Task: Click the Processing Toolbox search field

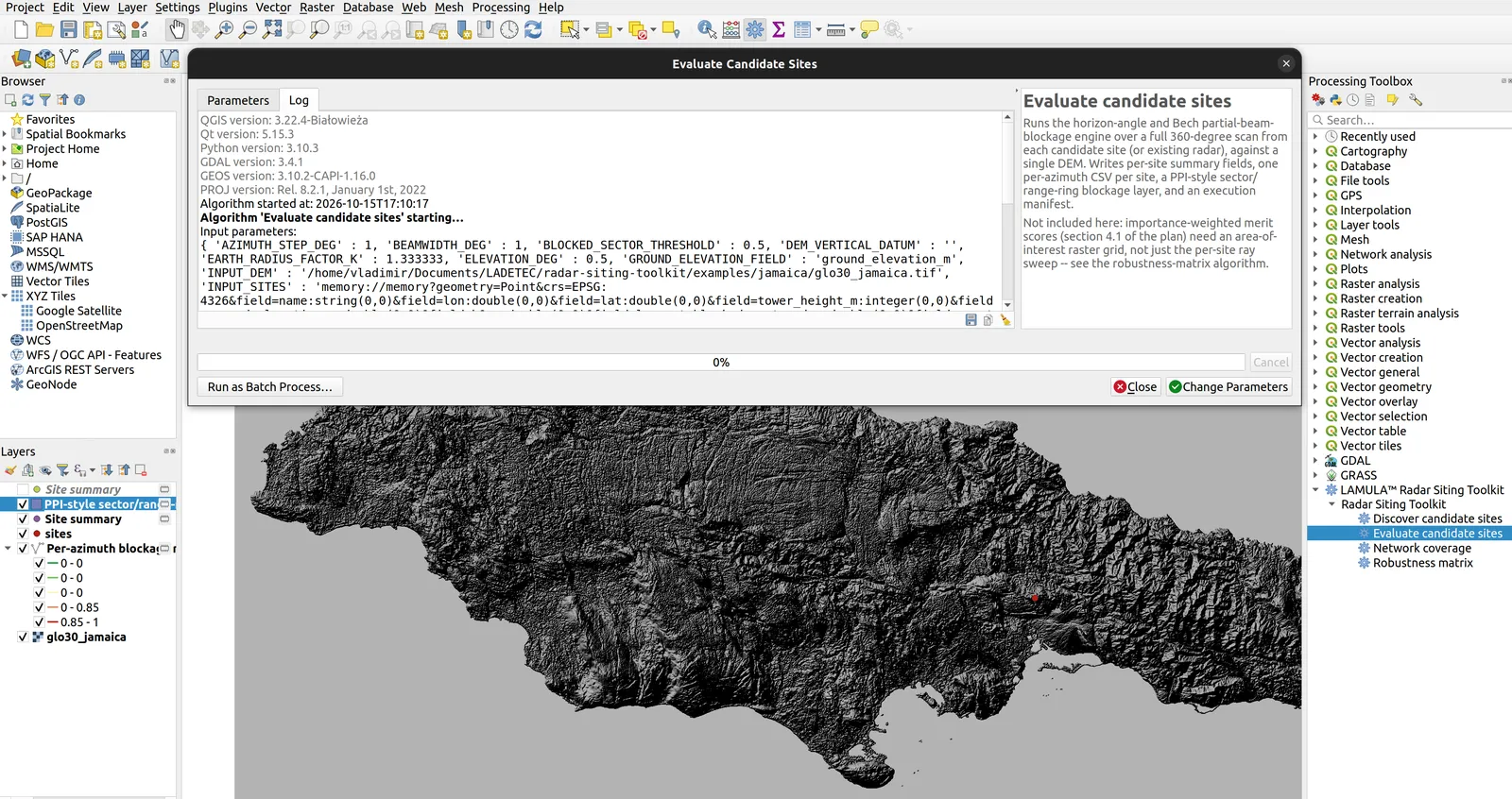Action: (1409, 121)
